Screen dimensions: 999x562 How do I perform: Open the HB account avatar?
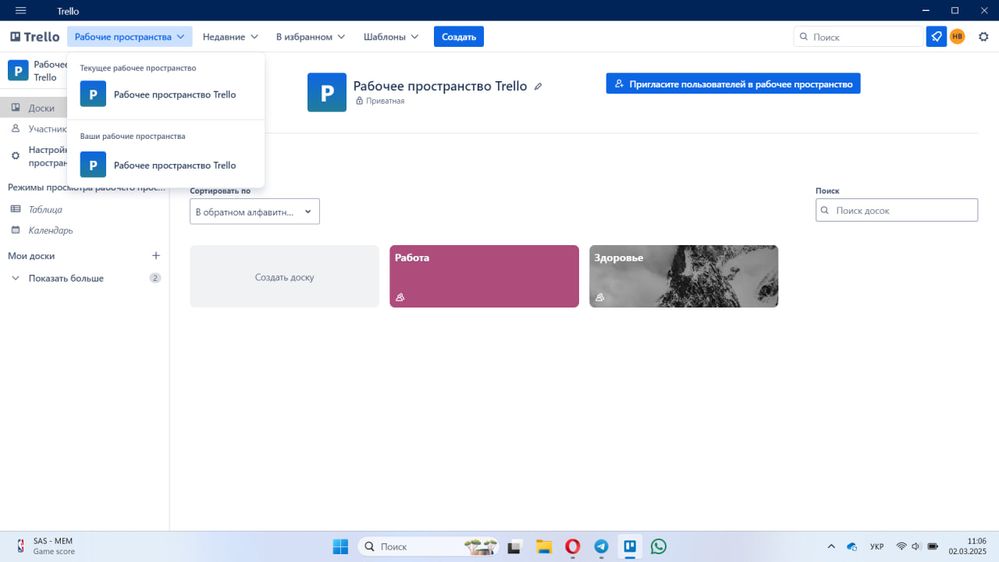pos(957,37)
